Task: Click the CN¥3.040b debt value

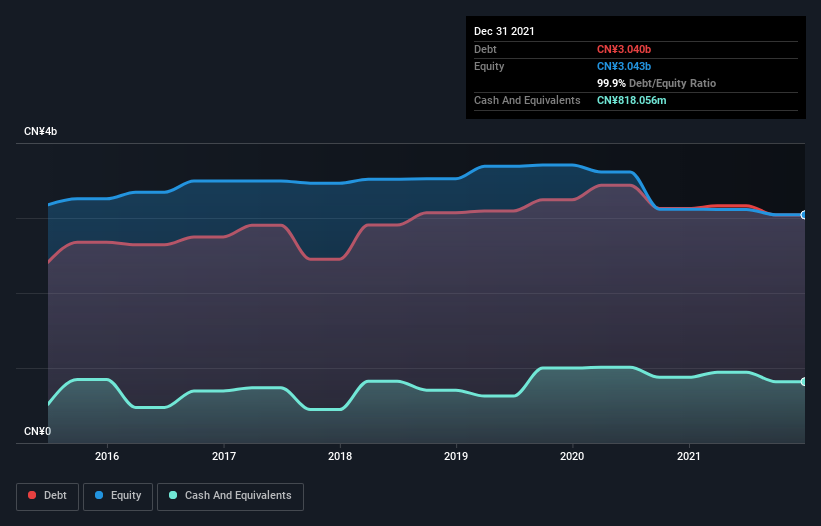Action: (624, 49)
